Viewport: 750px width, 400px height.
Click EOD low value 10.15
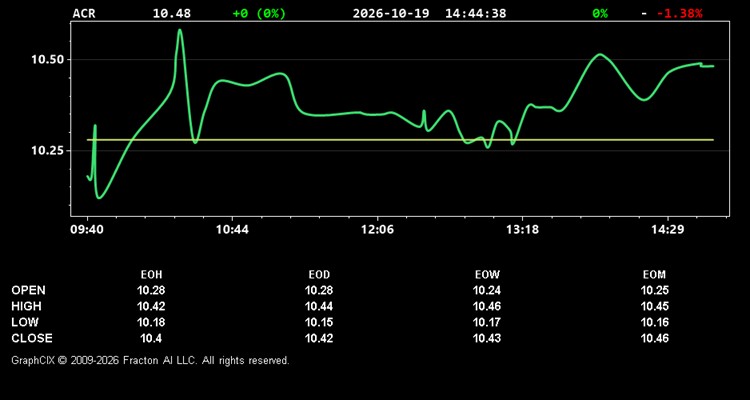point(319,322)
